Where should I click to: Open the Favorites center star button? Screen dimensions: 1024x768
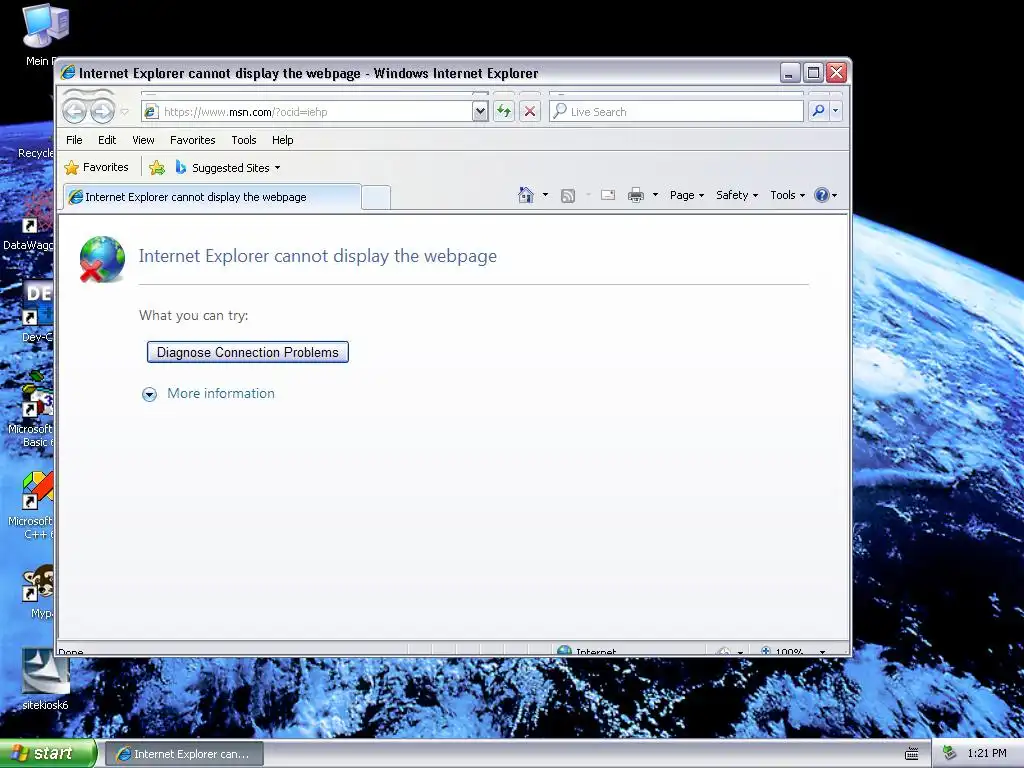click(x=97, y=167)
